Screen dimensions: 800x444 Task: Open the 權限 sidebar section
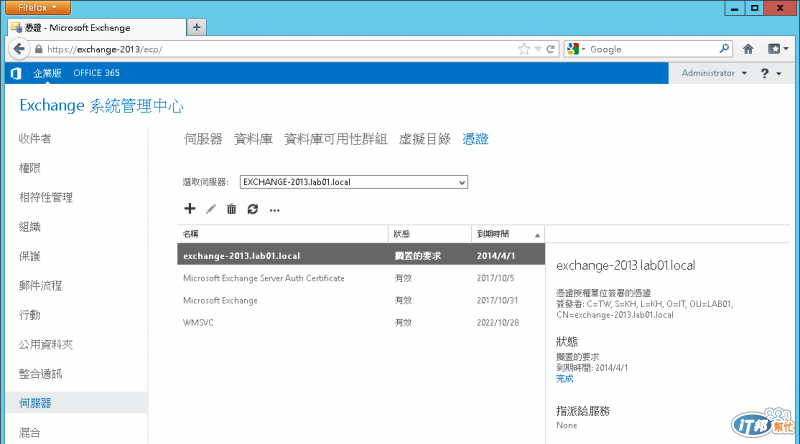[30, 168]
